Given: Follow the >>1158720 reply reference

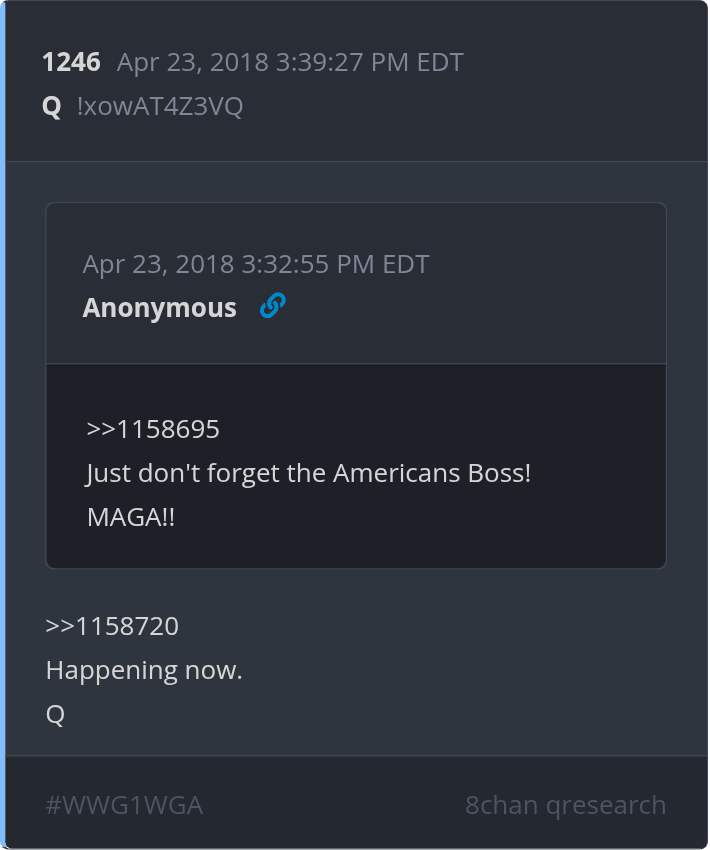Looking at the screenshot, I should click(x=112, y=626).
